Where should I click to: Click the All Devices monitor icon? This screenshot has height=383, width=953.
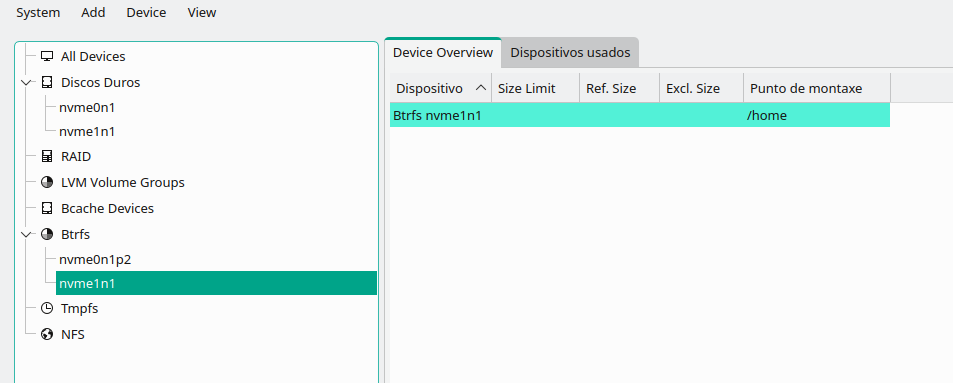pyautogui.click(x=47, y=57)
